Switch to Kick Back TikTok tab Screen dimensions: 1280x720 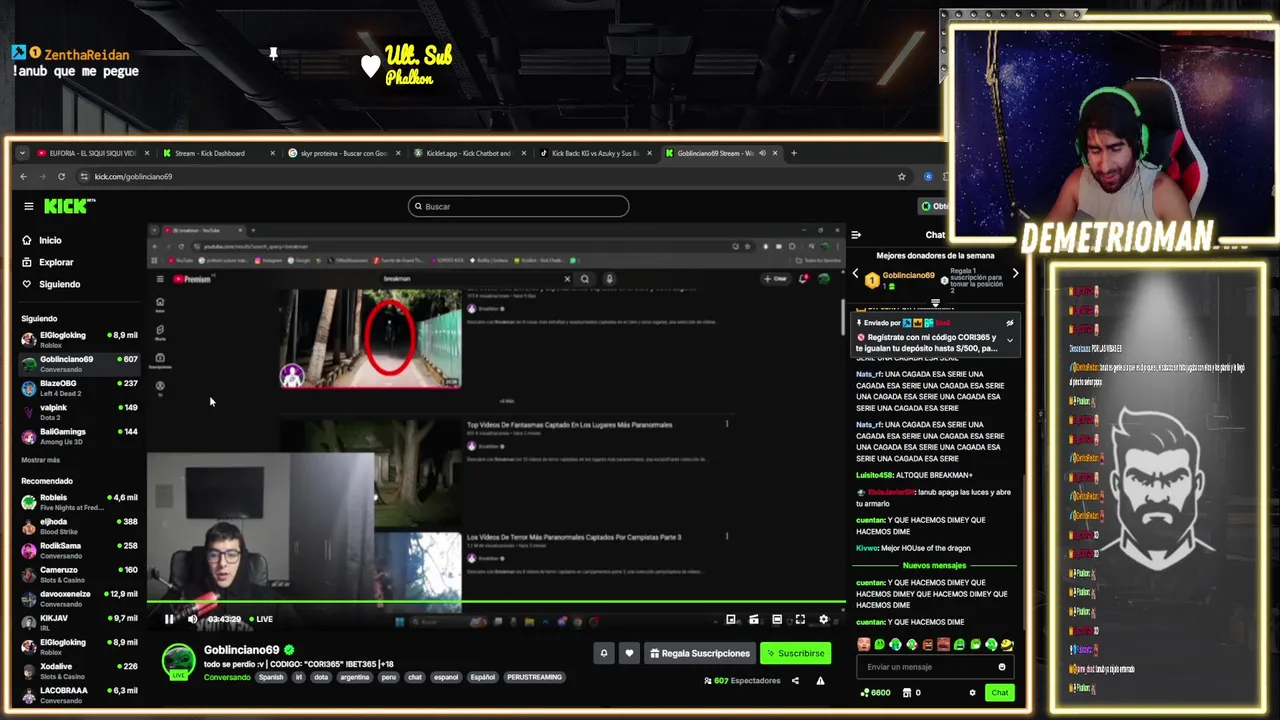point(594,153)
